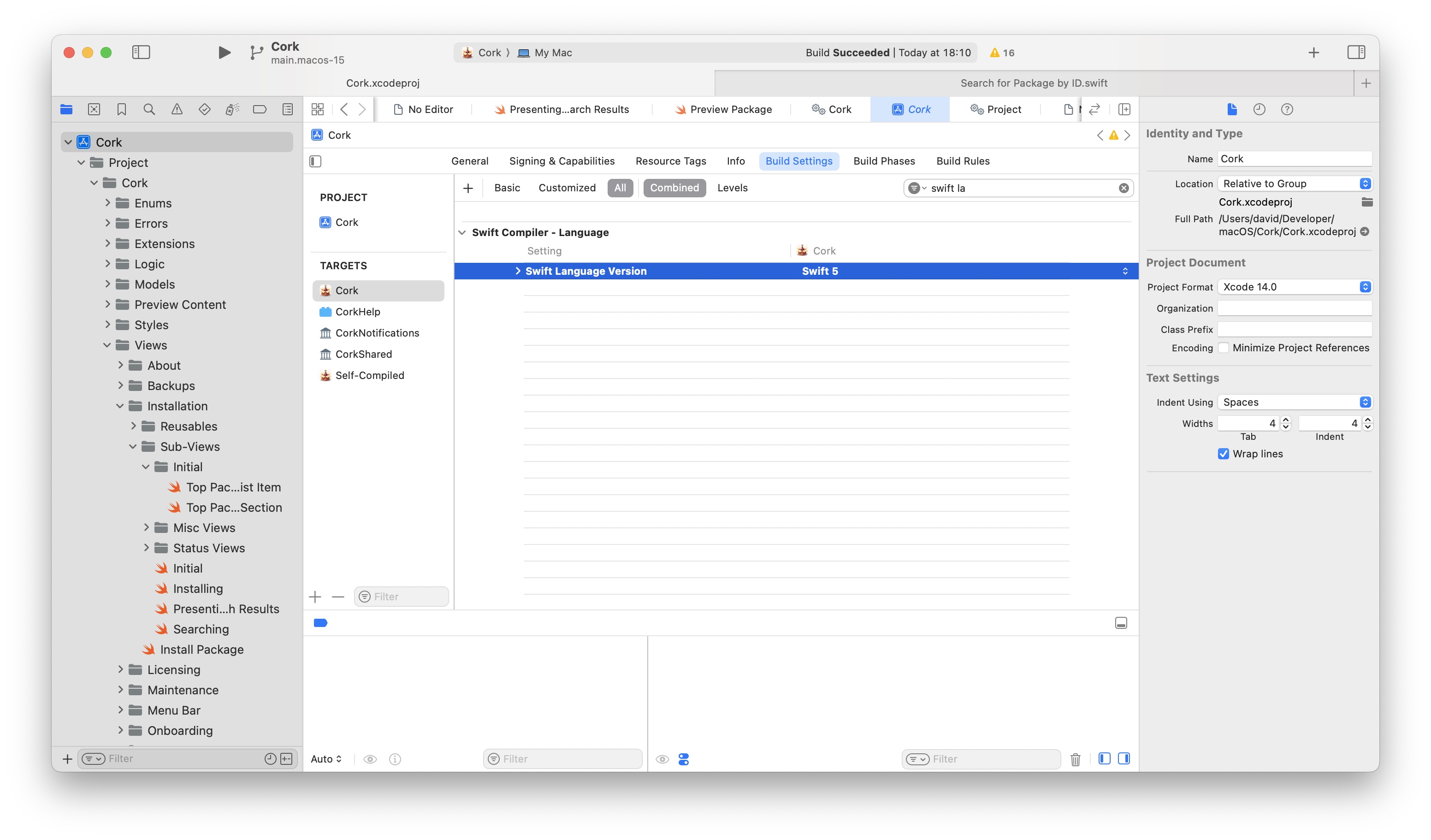This screenshot has height=840, width=1431.
Task: Clear the 'swift la' search field
Action: coord(1123,188)
